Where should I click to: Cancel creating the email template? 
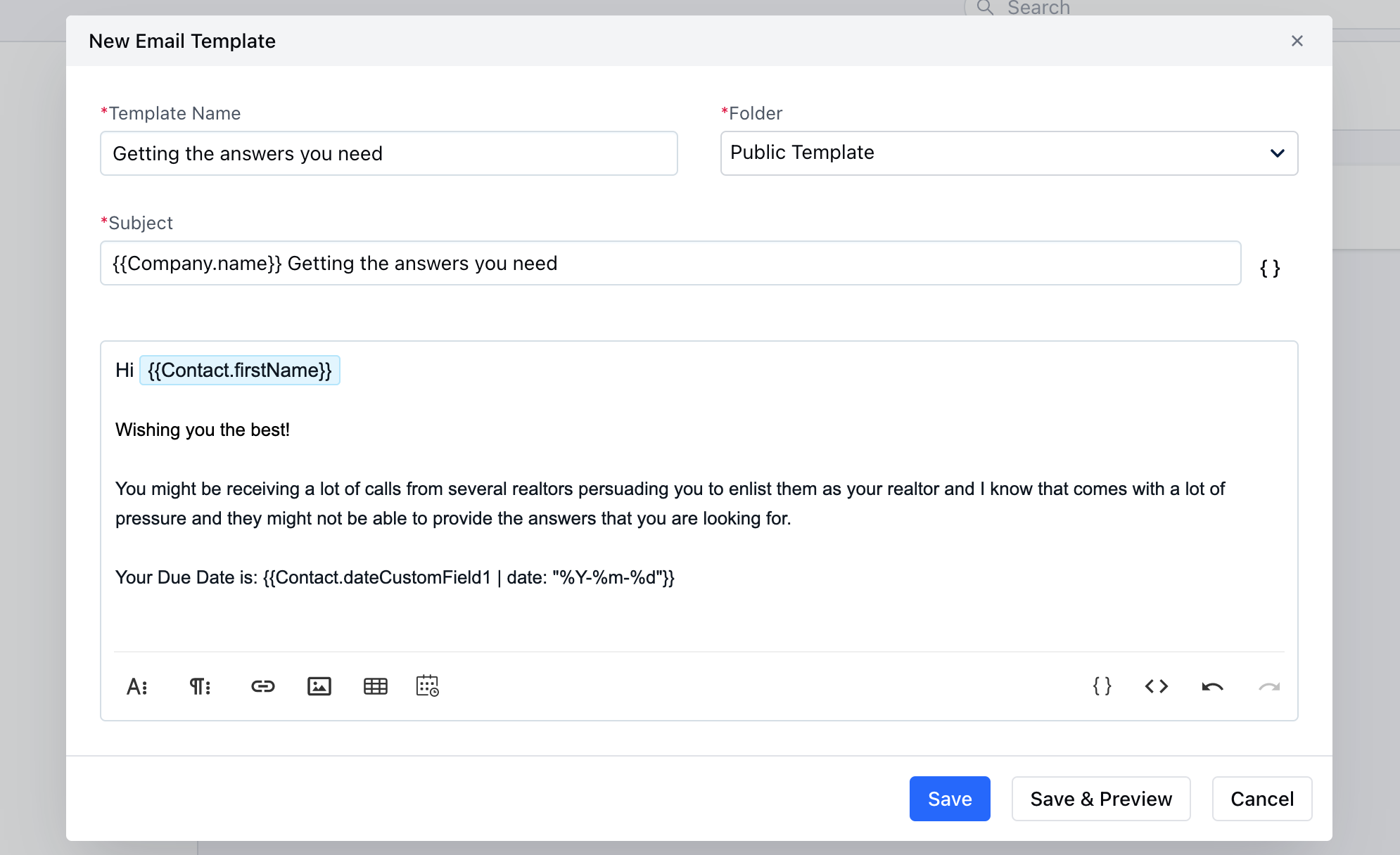(1262, 799)
